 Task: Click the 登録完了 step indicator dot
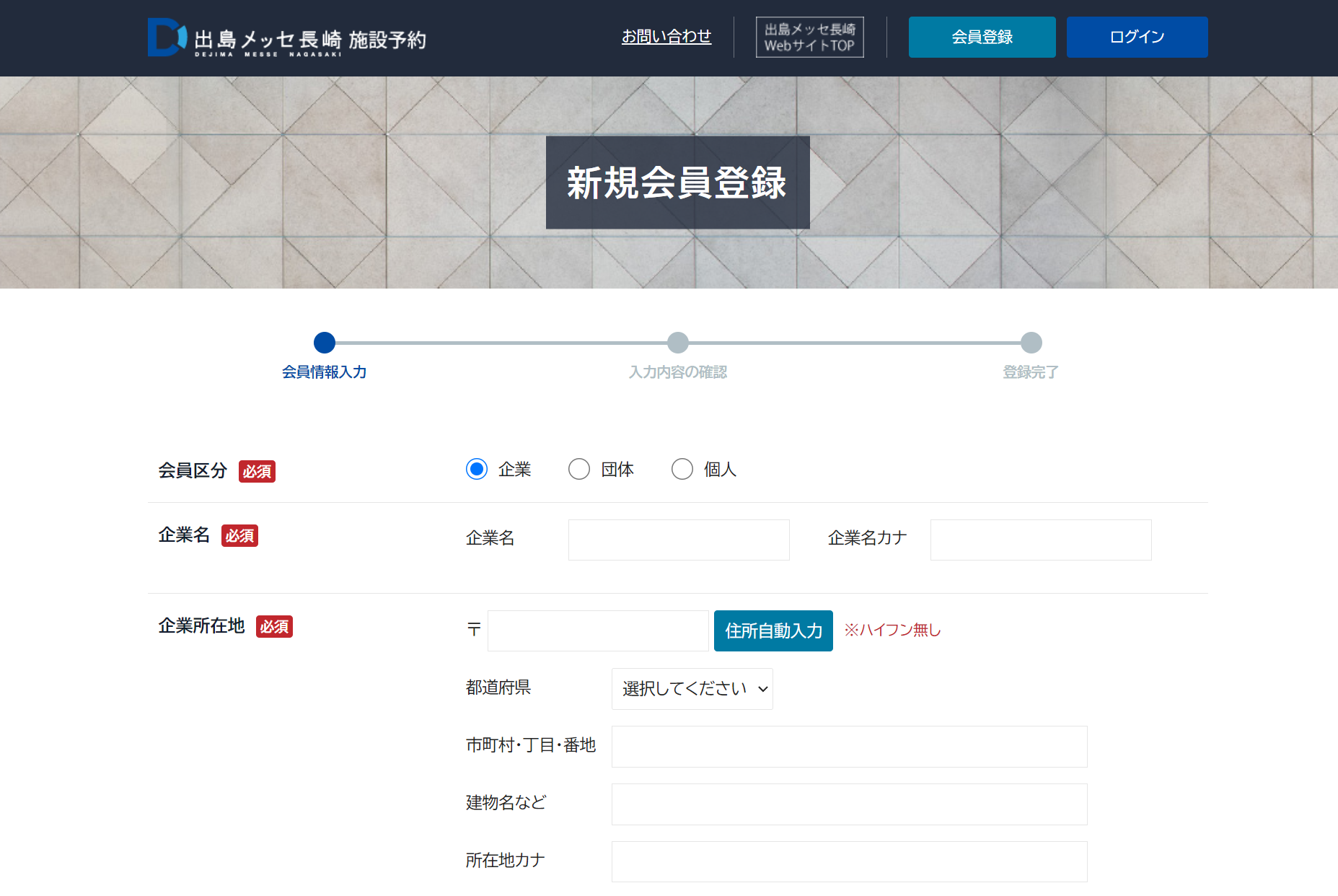point(1031,343)
